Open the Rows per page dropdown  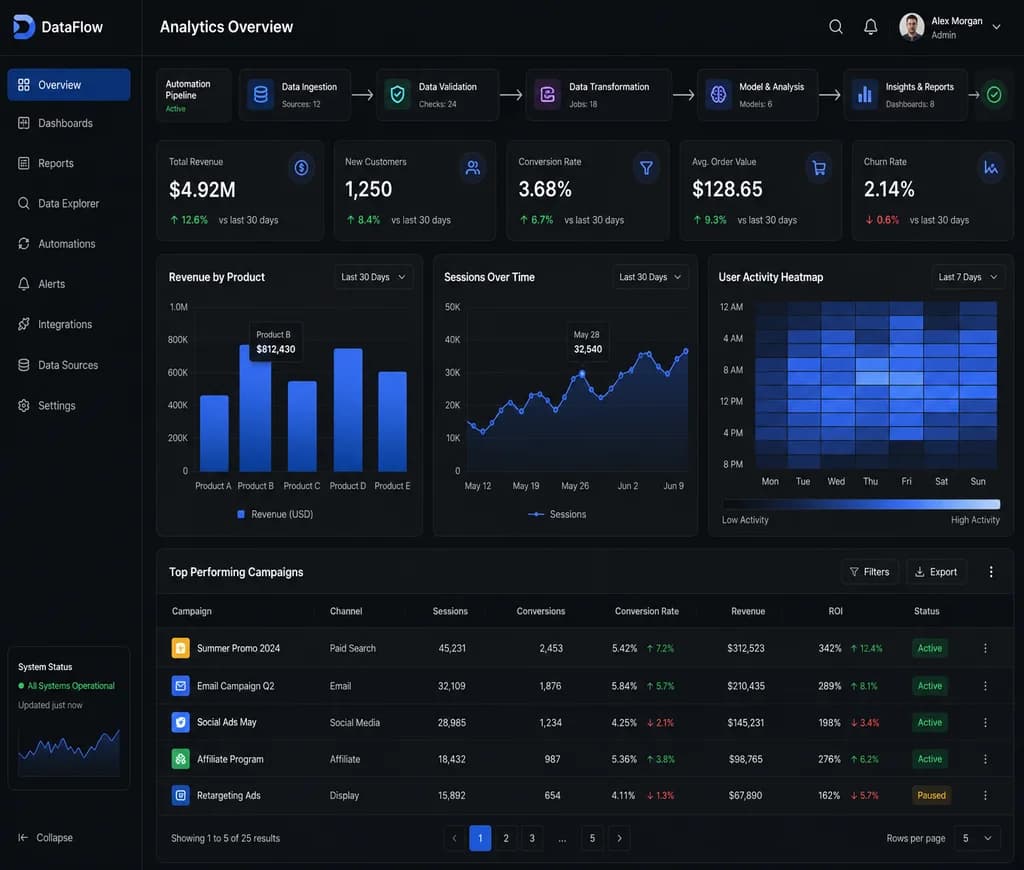[x=976, y=838]
